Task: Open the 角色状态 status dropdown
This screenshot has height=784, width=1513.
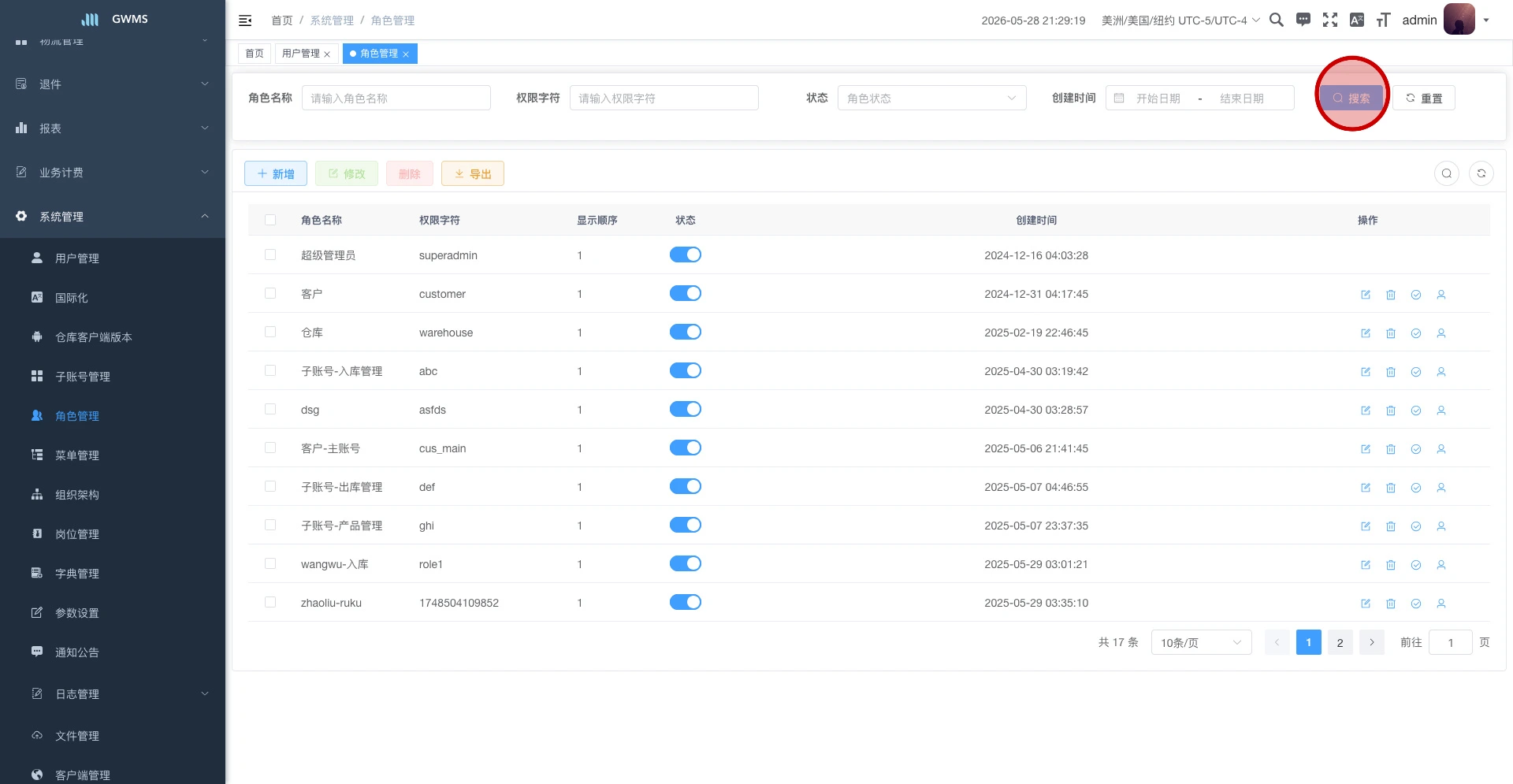Action: pos(932,98)
